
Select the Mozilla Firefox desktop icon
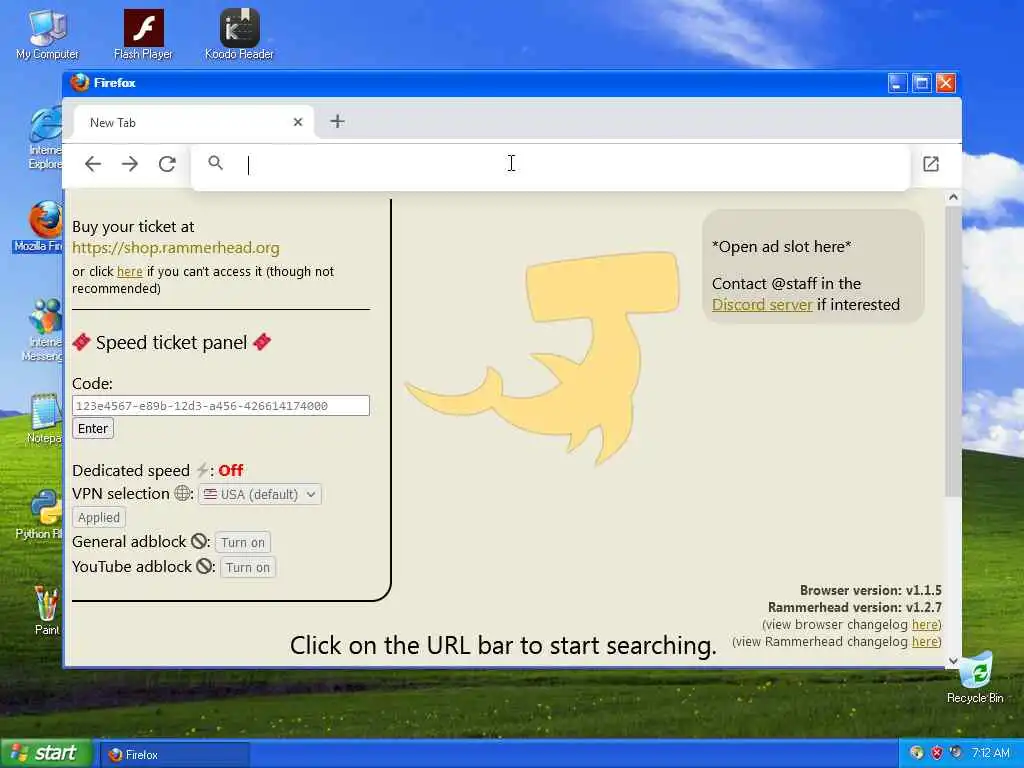(39, 226)
